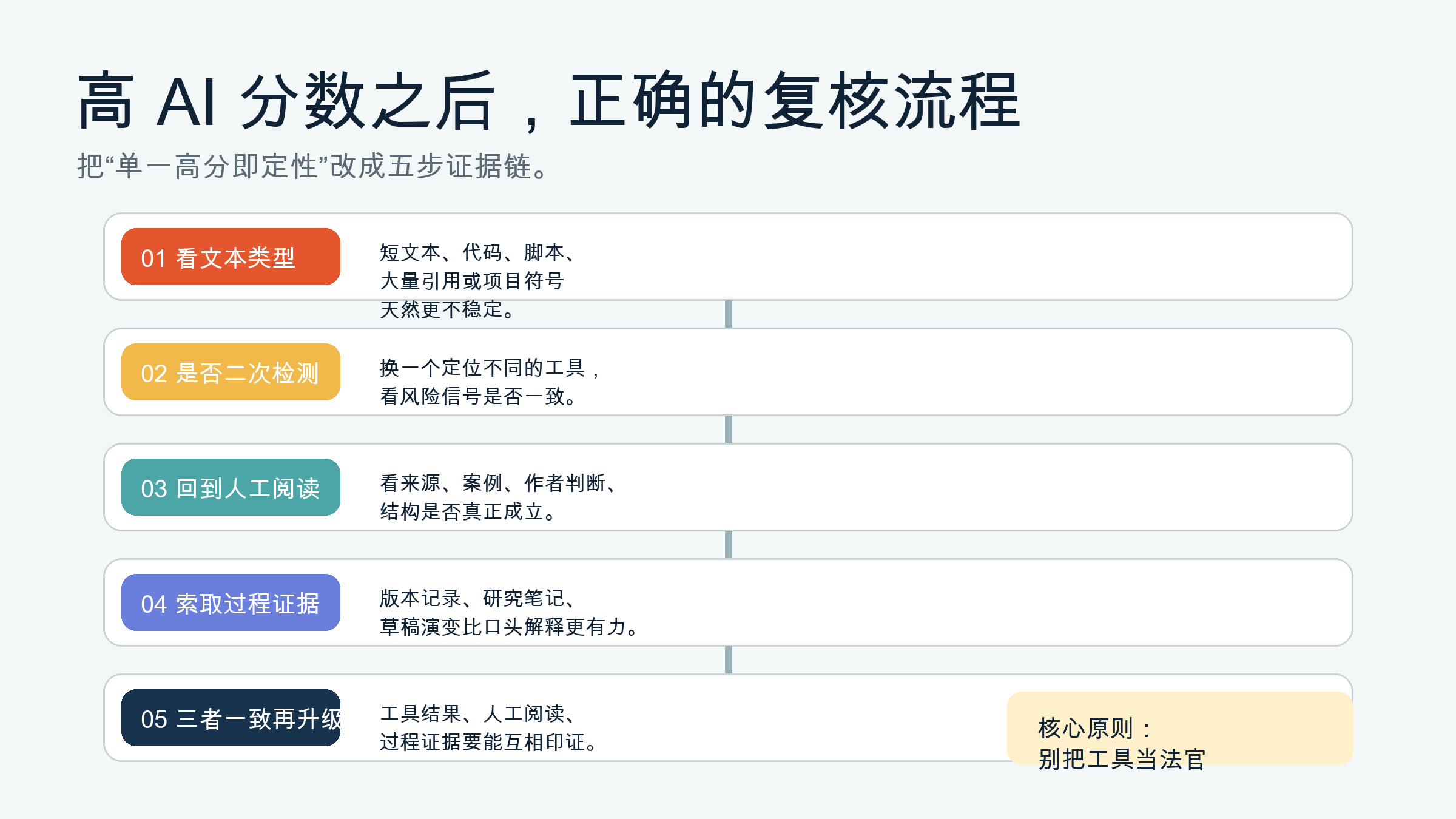Click the connector between steps 02 and 03
The image size is (1456, 819).
(728, 430)
